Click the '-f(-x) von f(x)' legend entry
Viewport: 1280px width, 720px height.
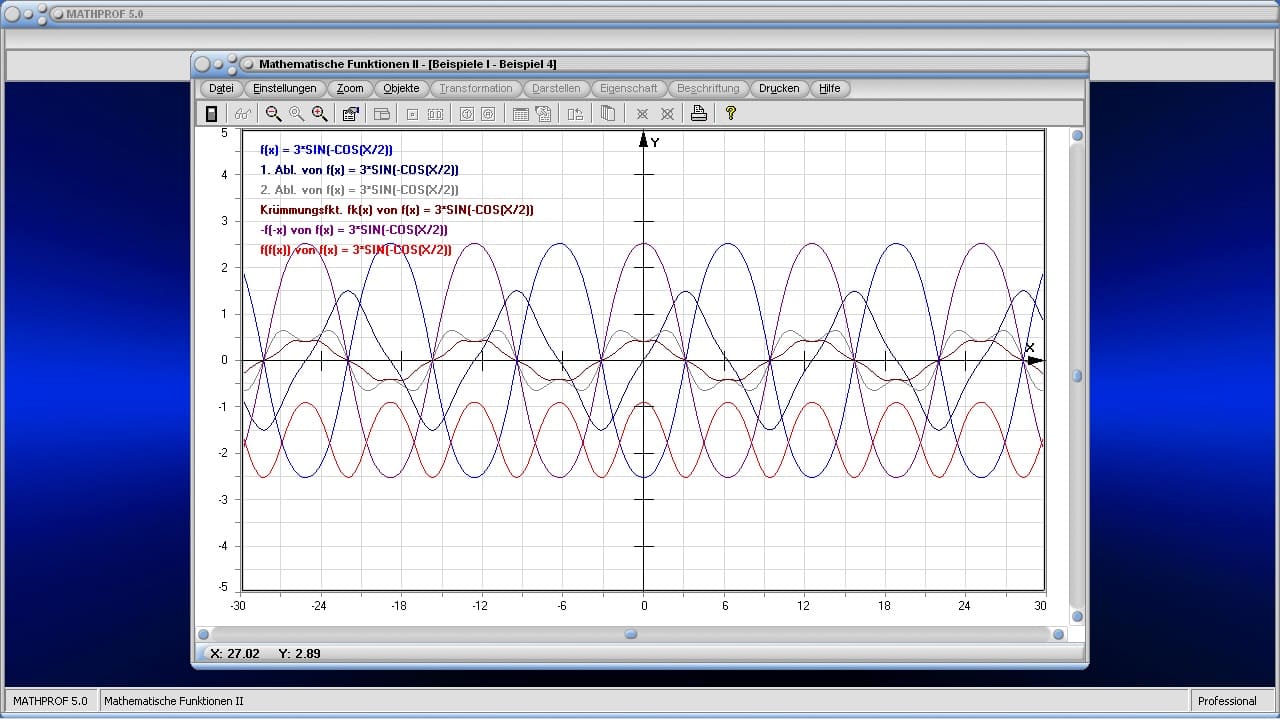(x=355, y=230)
